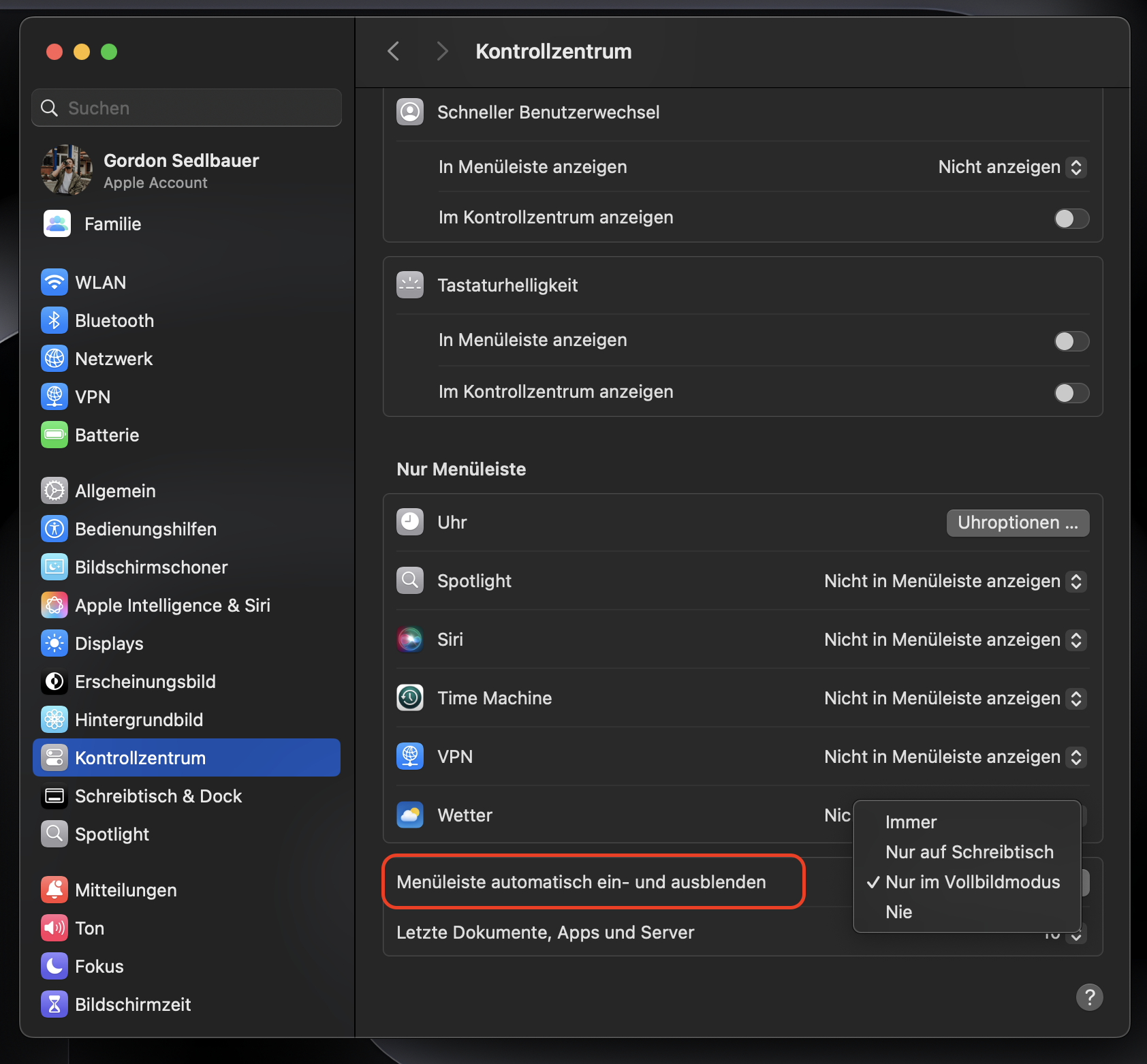Click the Spotlight sidebar magnifier icon
1147x1064 pixels.
point(54,834)
